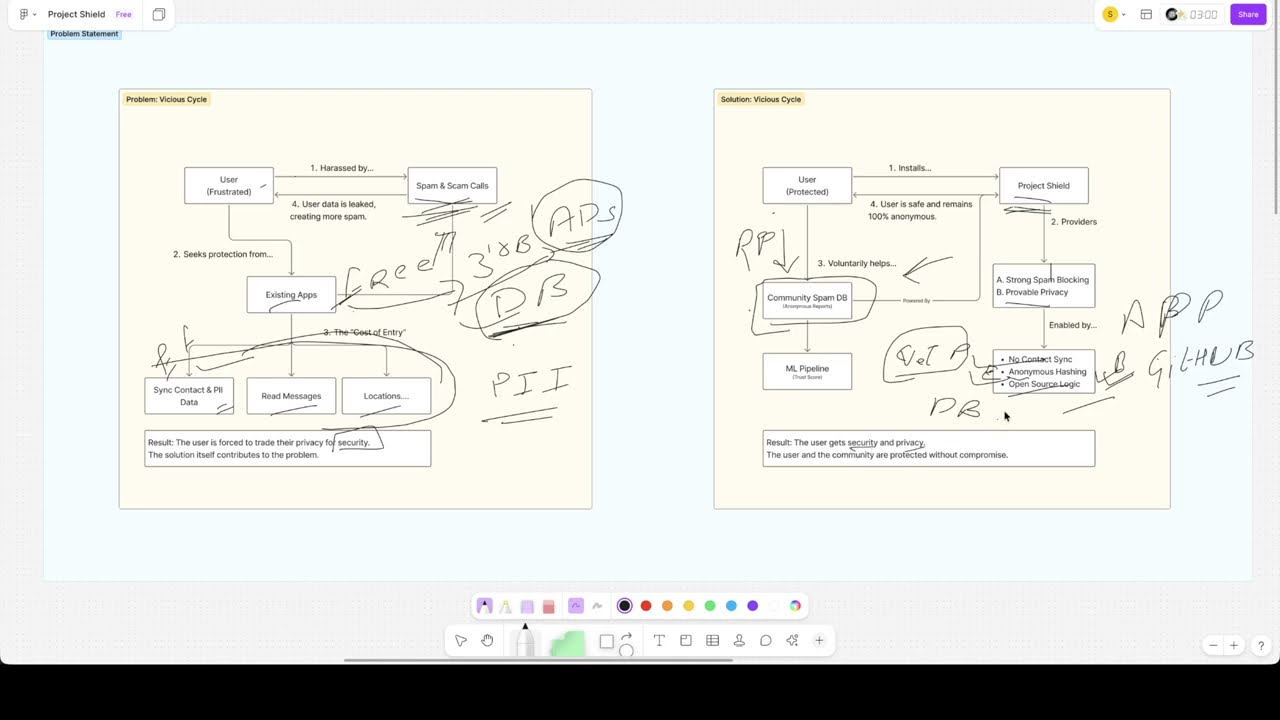Open the help question mark button
1280x720 pixels.
point(1261,646)
